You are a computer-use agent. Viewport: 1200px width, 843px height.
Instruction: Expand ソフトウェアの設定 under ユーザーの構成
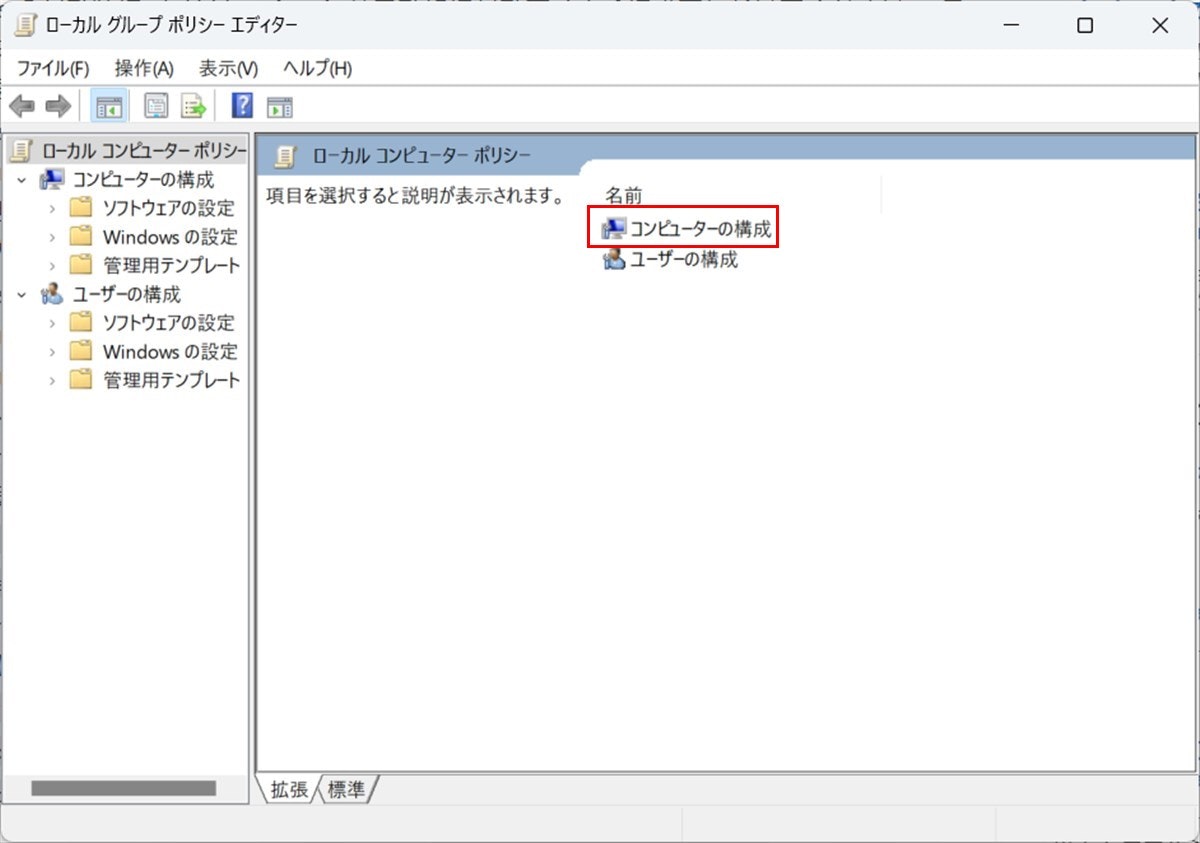tap(52, 322)
